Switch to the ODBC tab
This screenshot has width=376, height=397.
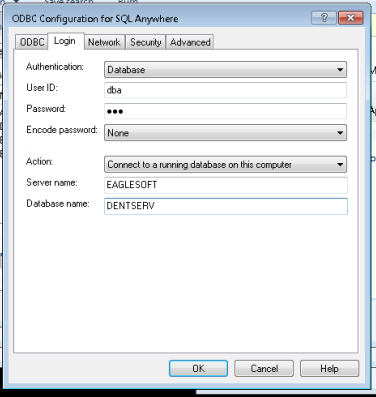tap(32, 42)
